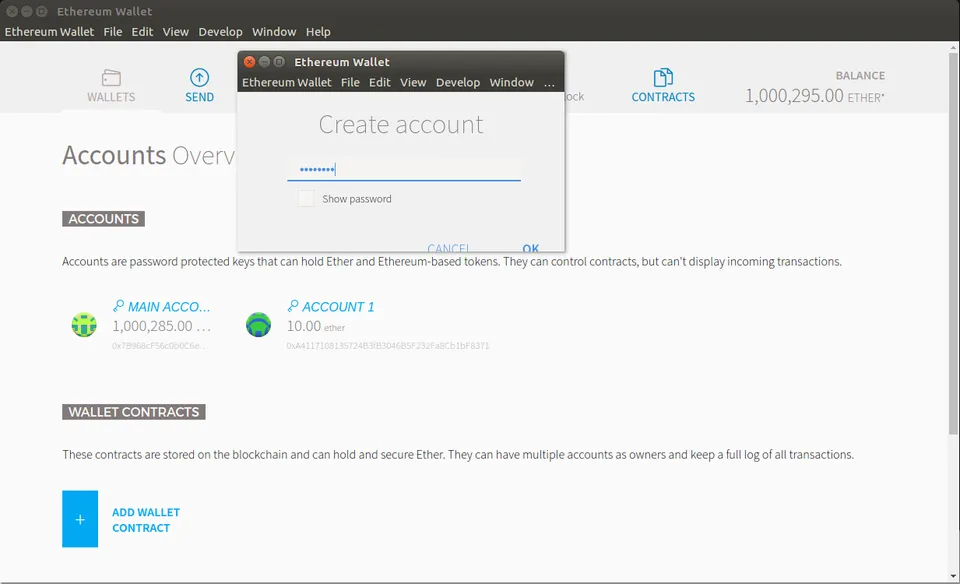This screenshot has height=584, width=960.
Task: Open the MAIN ACCO... account link
Action: 169,307
